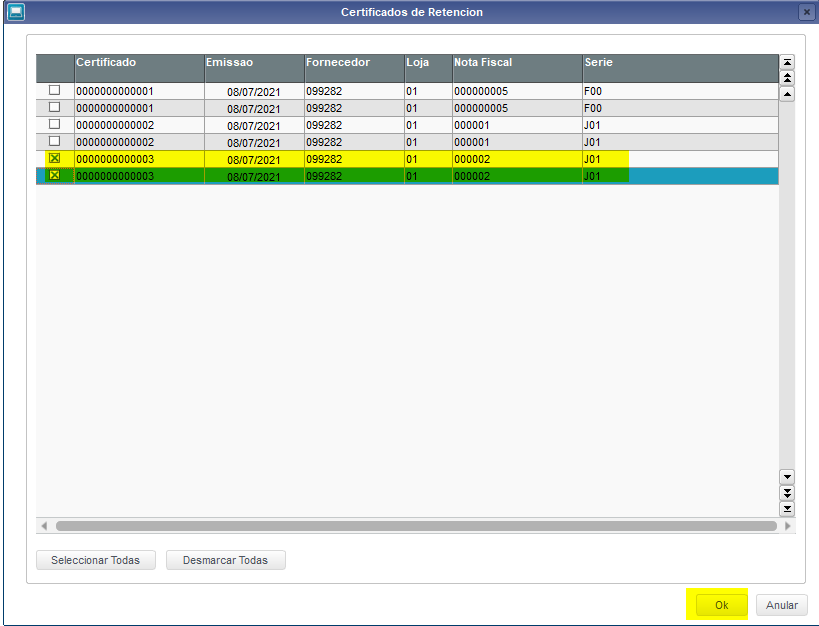Image resolution: width=819 pixels, height=626 pixels.
Task: Click horizontal scrollbar left arrow
Action: 44,526
